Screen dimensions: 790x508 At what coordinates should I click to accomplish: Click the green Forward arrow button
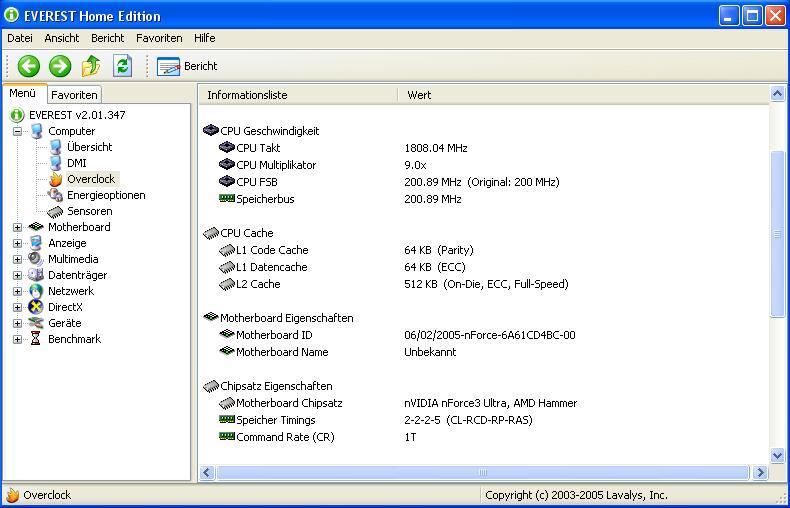click(x=60, y=66)
